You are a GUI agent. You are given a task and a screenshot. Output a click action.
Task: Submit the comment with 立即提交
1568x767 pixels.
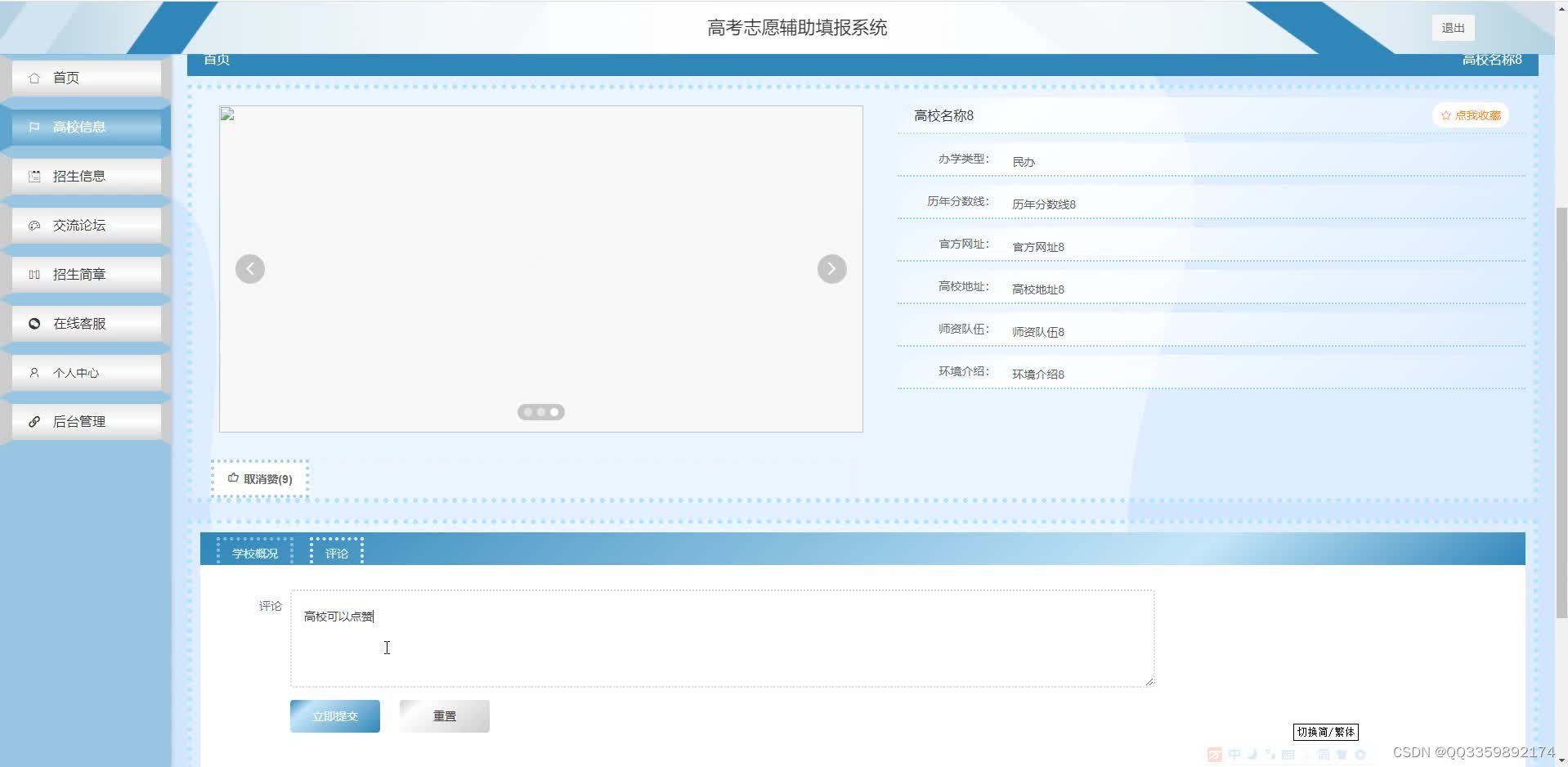coord(335,716)
